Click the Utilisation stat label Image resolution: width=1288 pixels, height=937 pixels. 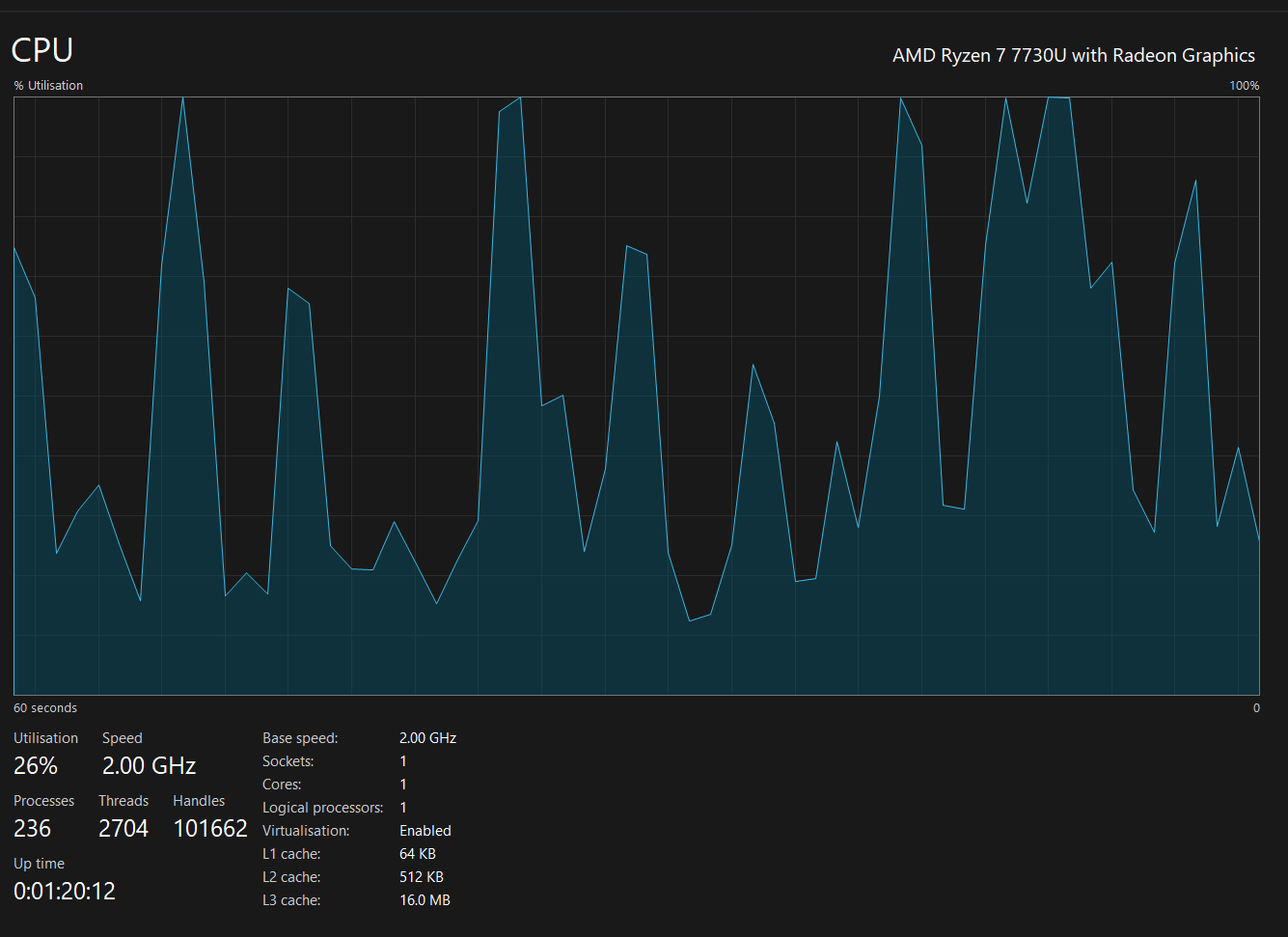[x=45, y=737]
